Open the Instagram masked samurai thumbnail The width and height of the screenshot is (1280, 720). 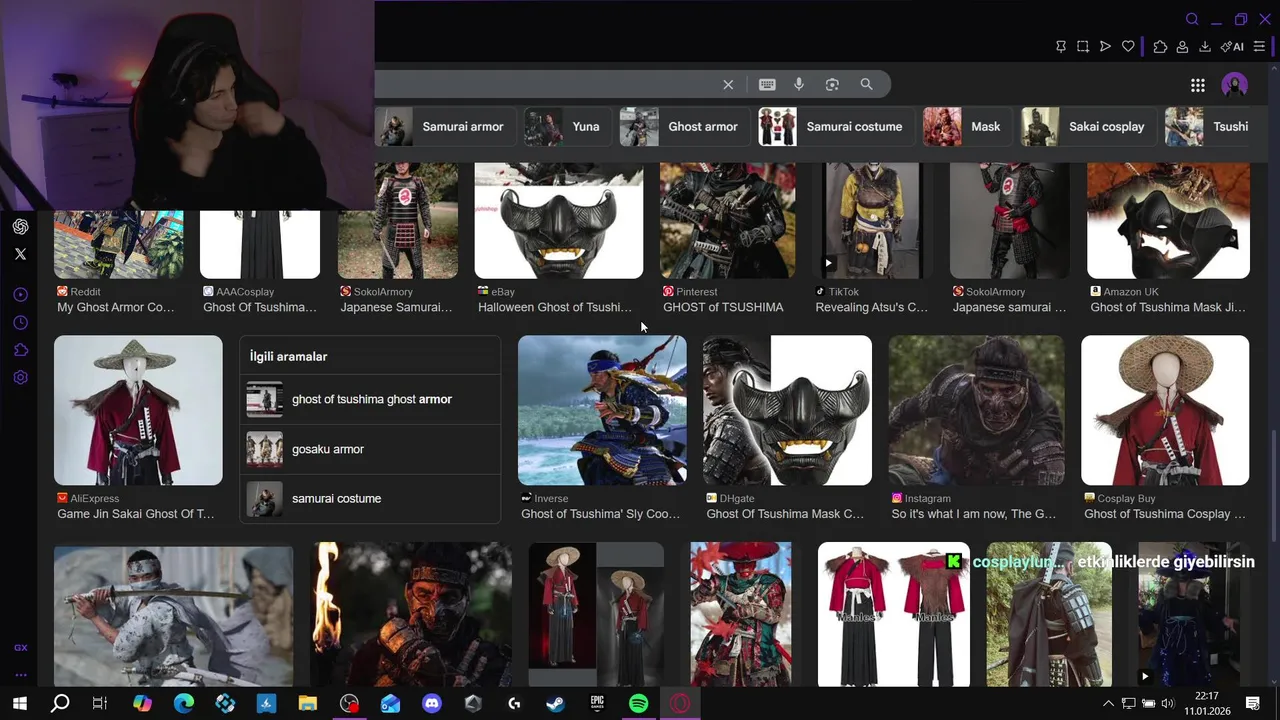(x=976, y=410)
